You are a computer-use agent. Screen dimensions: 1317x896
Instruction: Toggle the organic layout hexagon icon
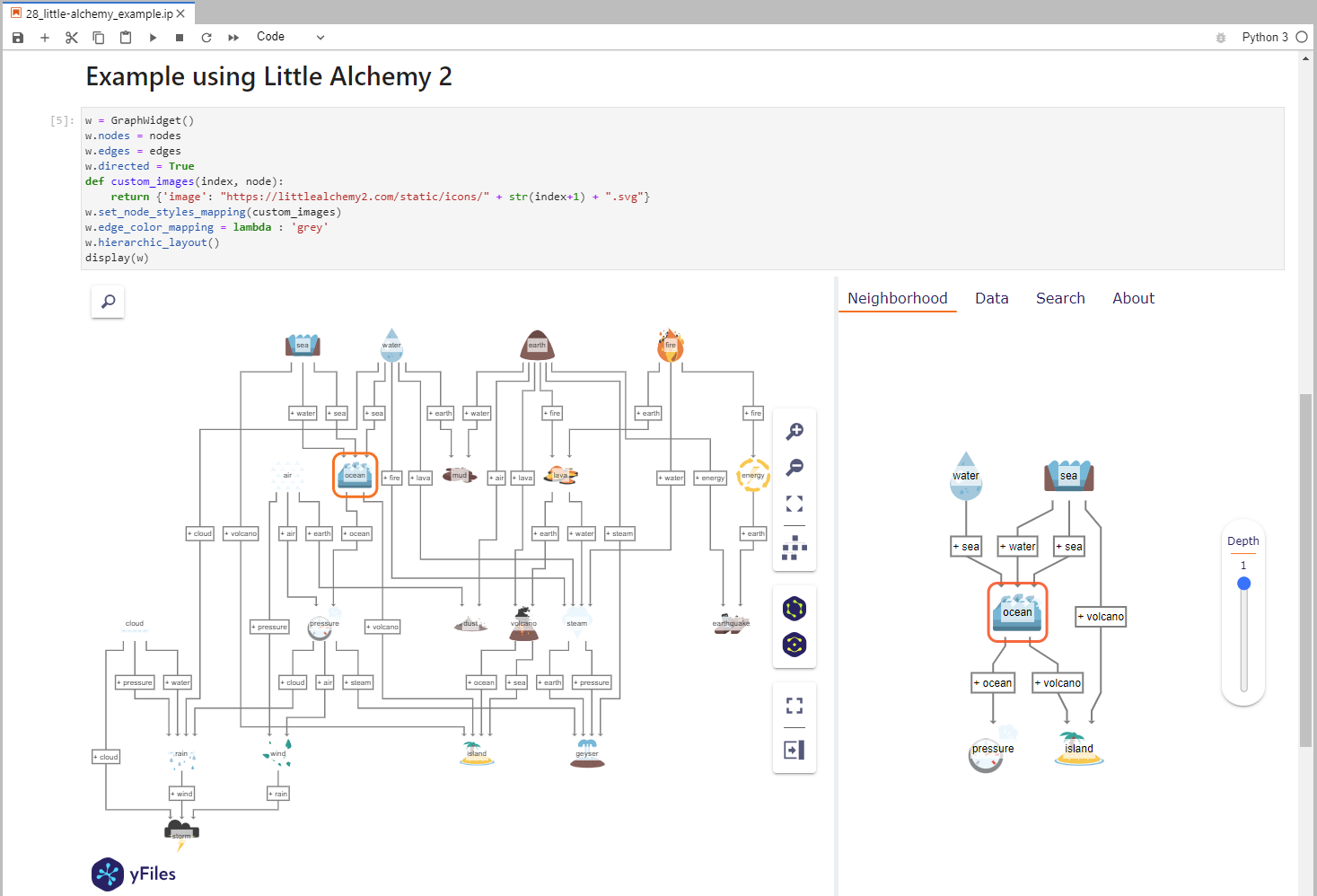(794, 608)
